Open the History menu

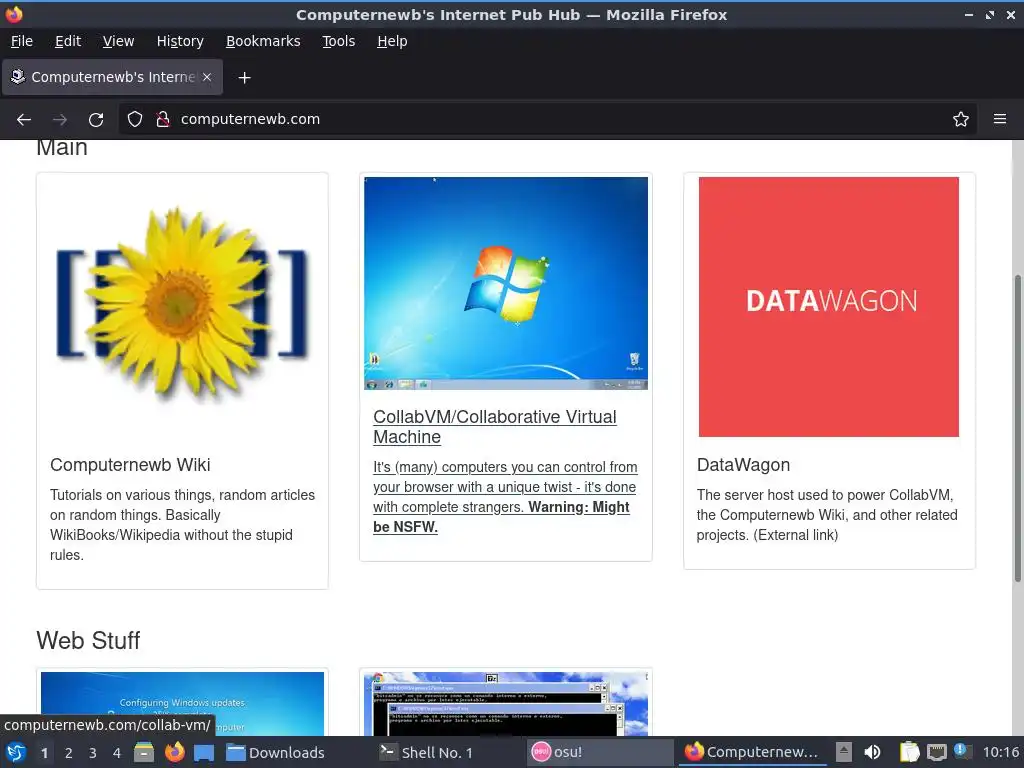tap(180, 41)
